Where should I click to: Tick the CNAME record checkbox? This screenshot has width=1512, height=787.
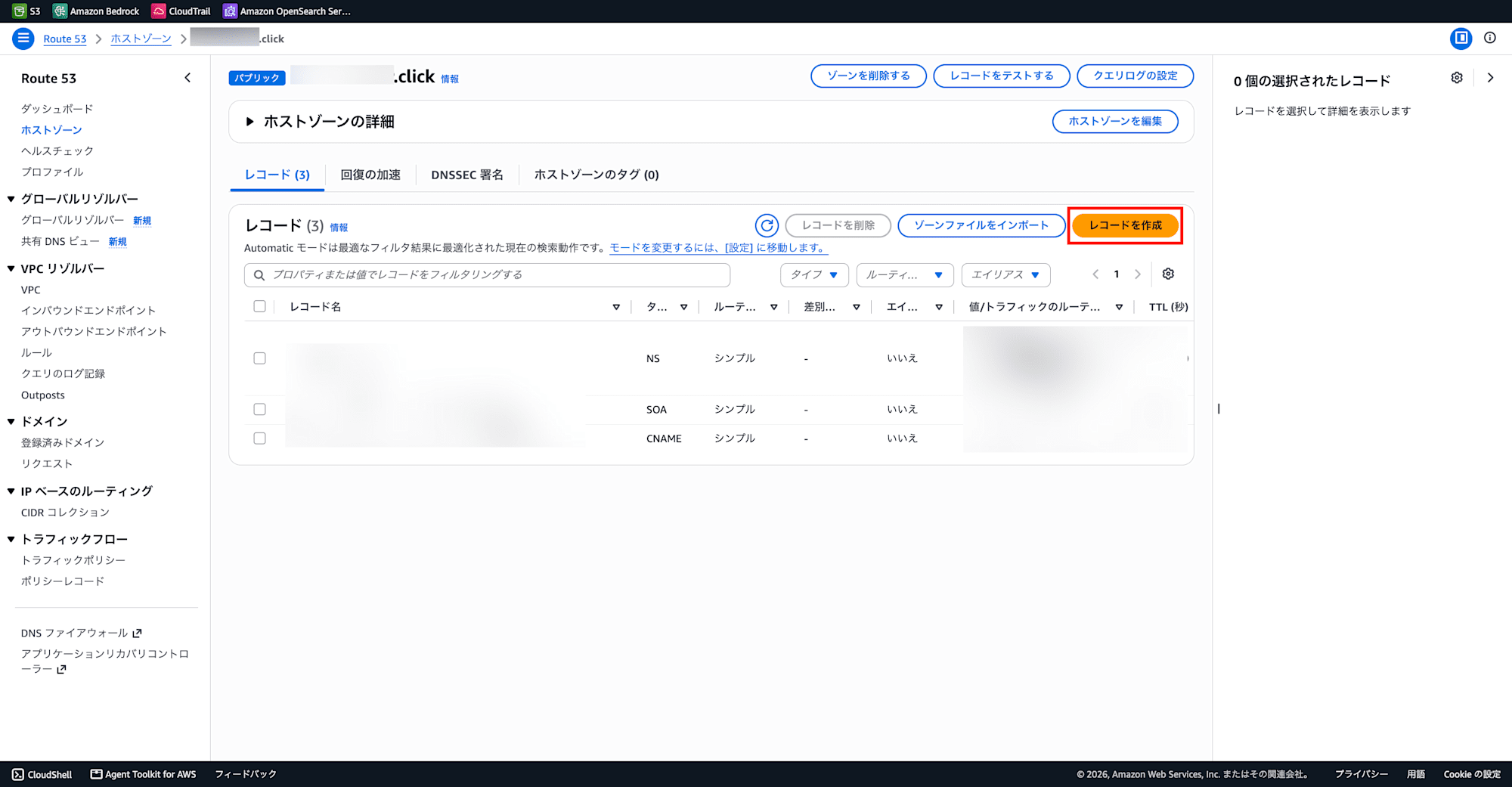point(259,438)
